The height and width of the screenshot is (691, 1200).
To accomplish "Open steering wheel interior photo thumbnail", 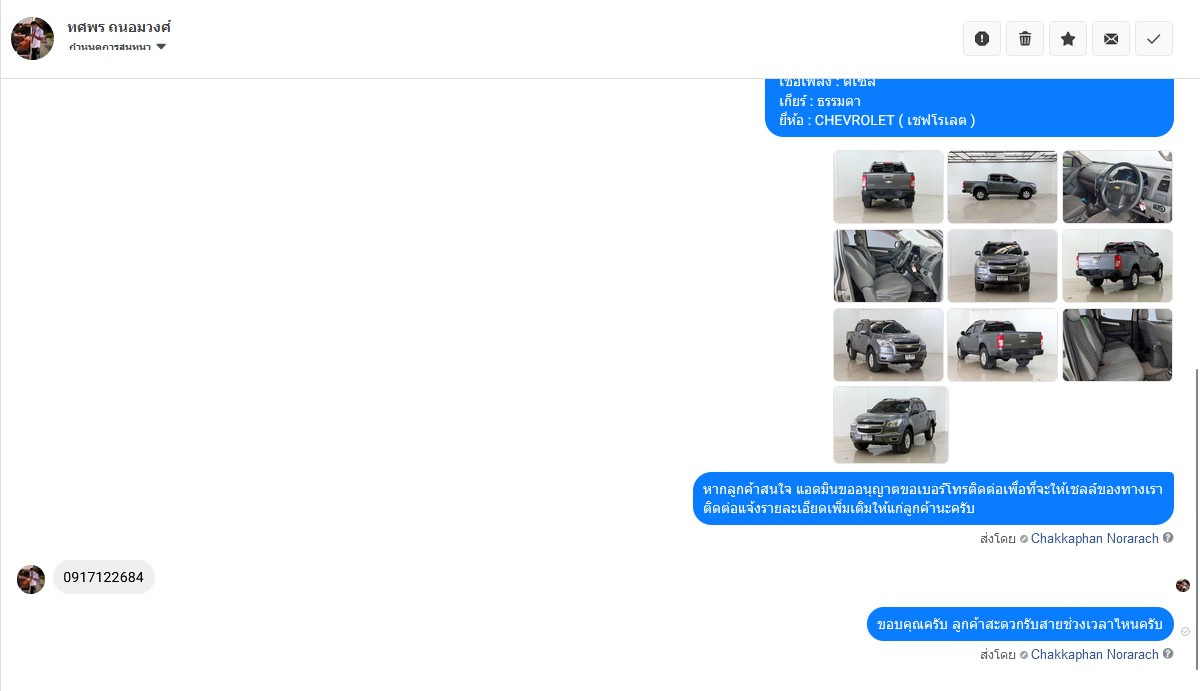I will tap(1117, 186).
